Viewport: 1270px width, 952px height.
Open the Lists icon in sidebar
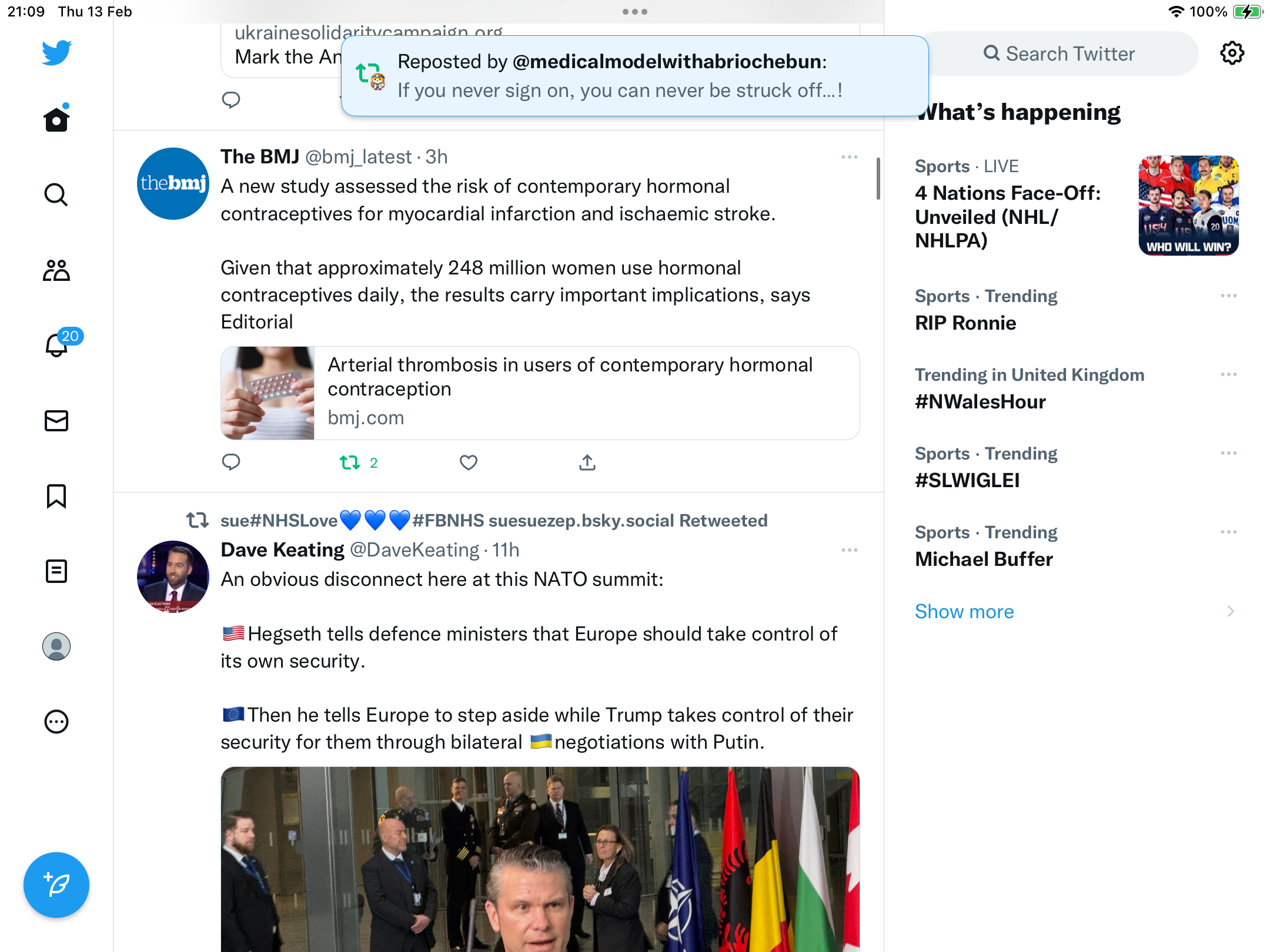(x=56, y=571)
